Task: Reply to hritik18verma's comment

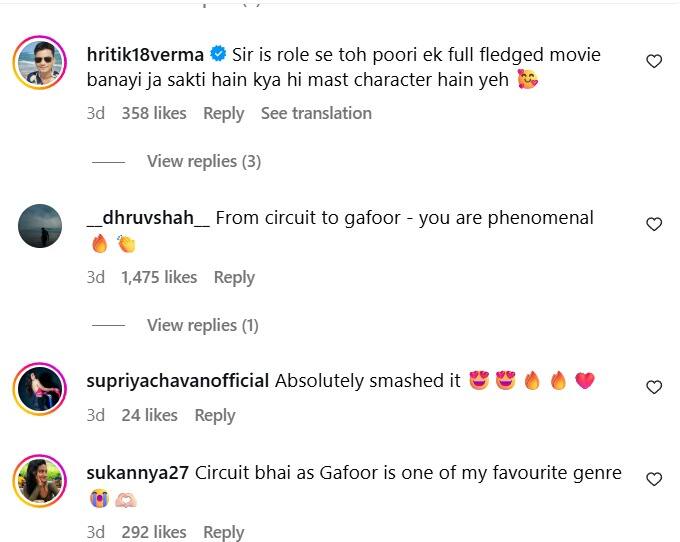Action: (223, 113)
